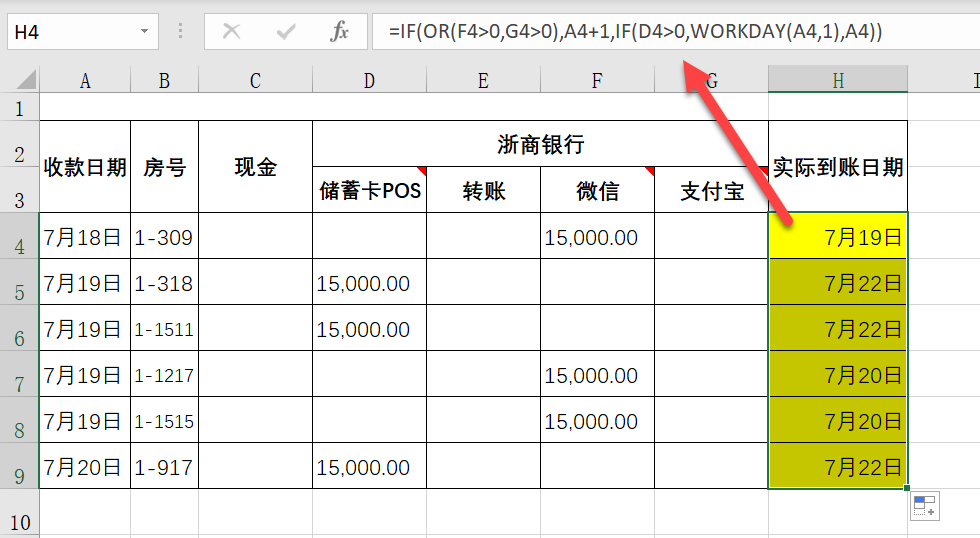This screenshot has width=980, height=538.
Task: Click the formula bar resize dots handle
Action: click(x=181, y=32)
